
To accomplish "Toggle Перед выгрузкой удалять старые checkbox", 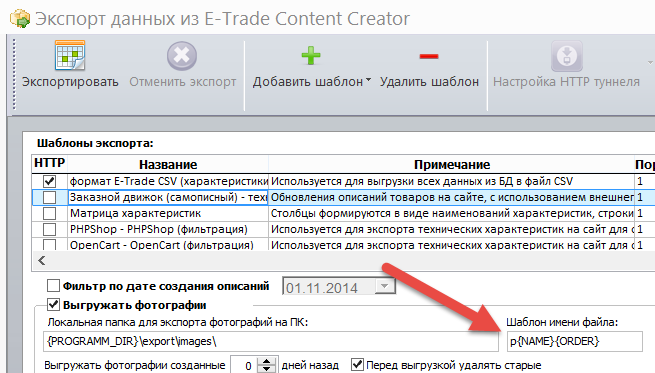I will point(357,365).
